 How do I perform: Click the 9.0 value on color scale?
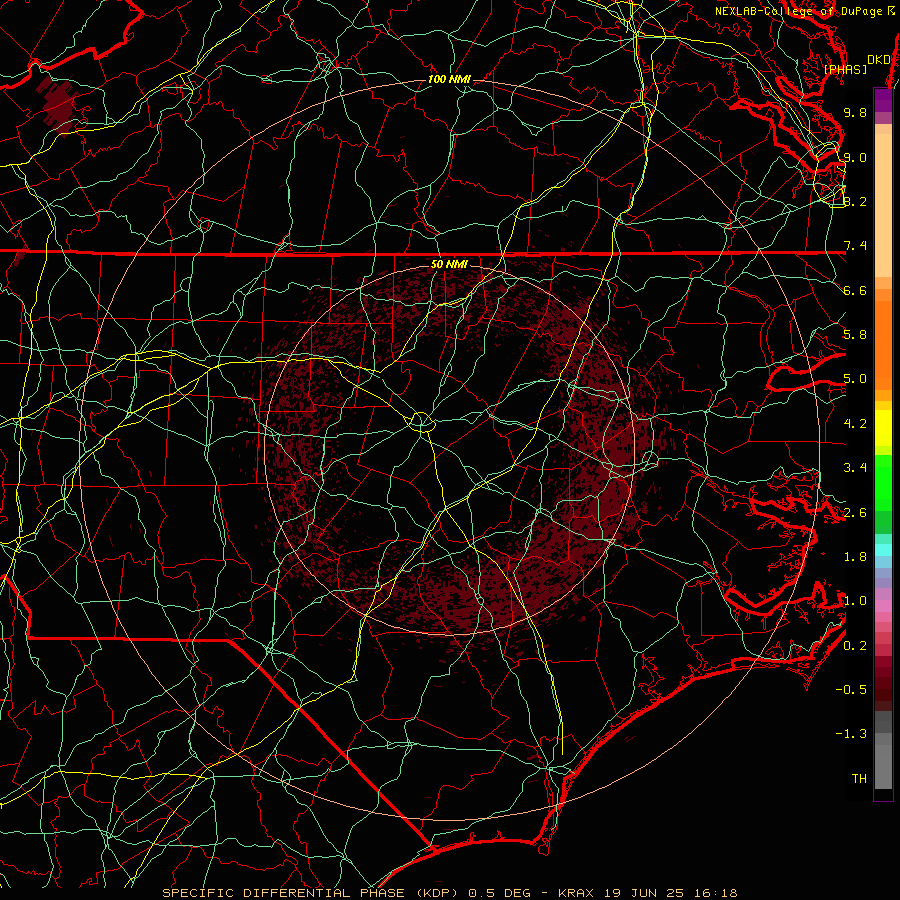tap(855, 157)
